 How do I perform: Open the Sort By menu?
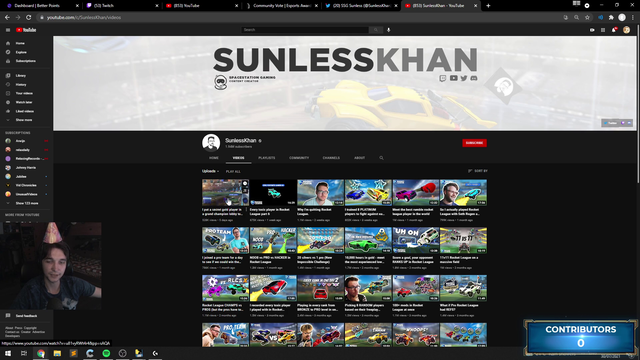[478, 171]
